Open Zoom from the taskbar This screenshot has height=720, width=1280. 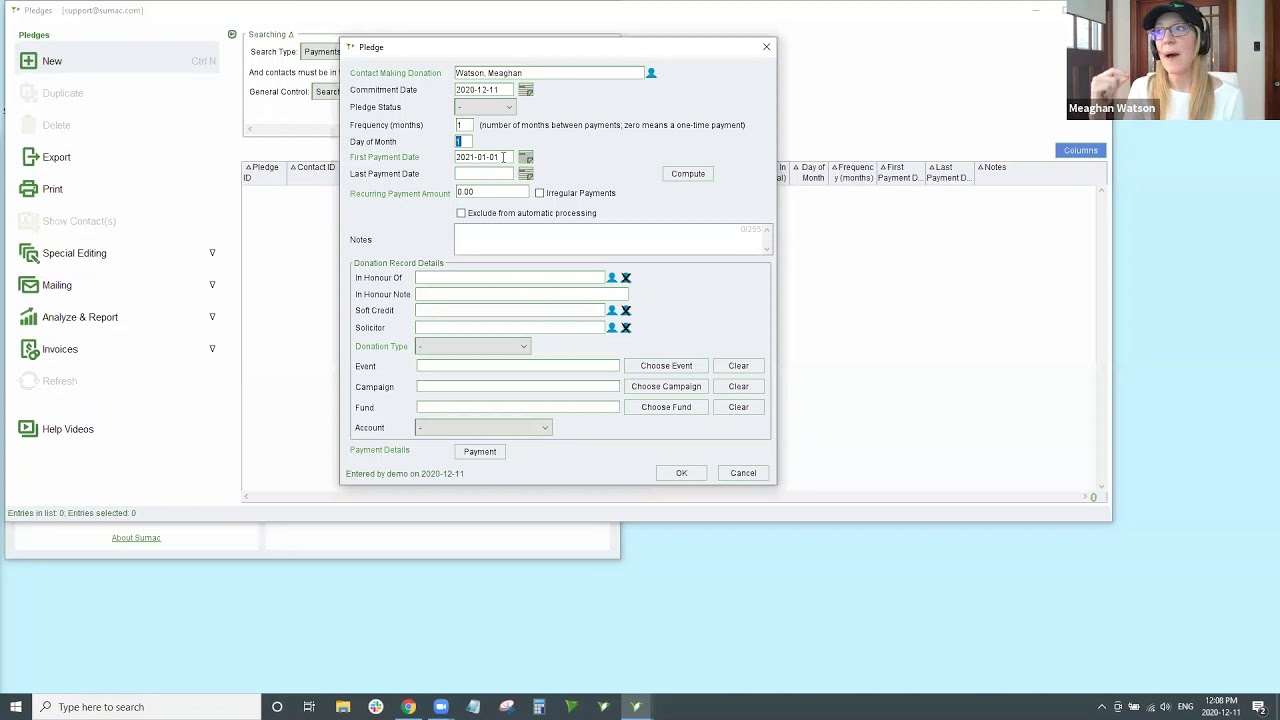click(x=441, y=707)
